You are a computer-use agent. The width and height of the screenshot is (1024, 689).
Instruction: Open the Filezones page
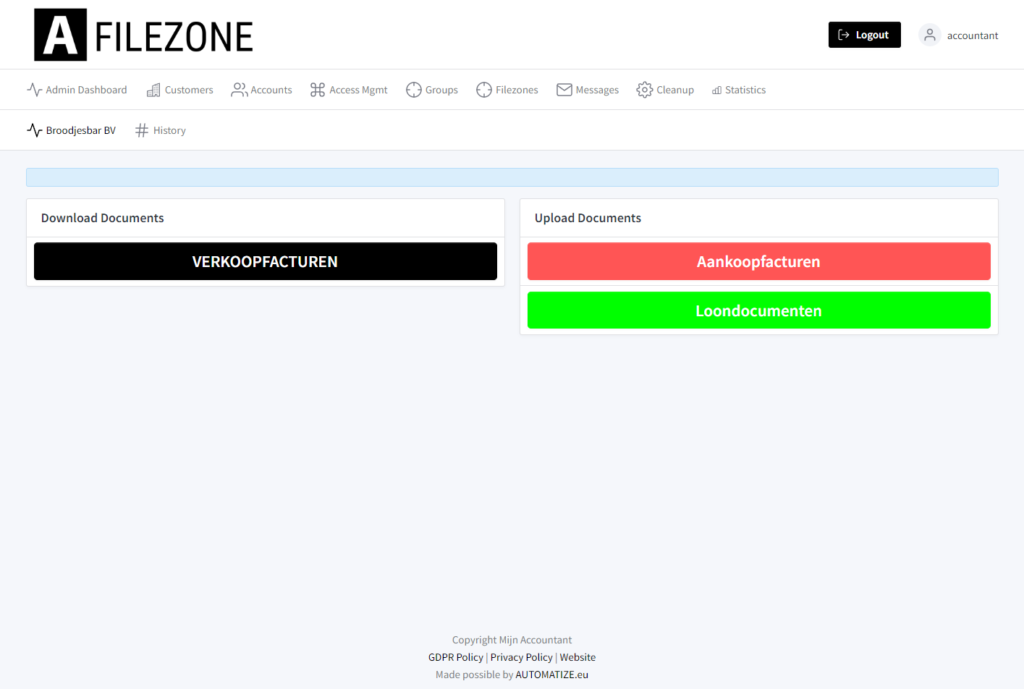pyautogui.click(x=507, y=89)
